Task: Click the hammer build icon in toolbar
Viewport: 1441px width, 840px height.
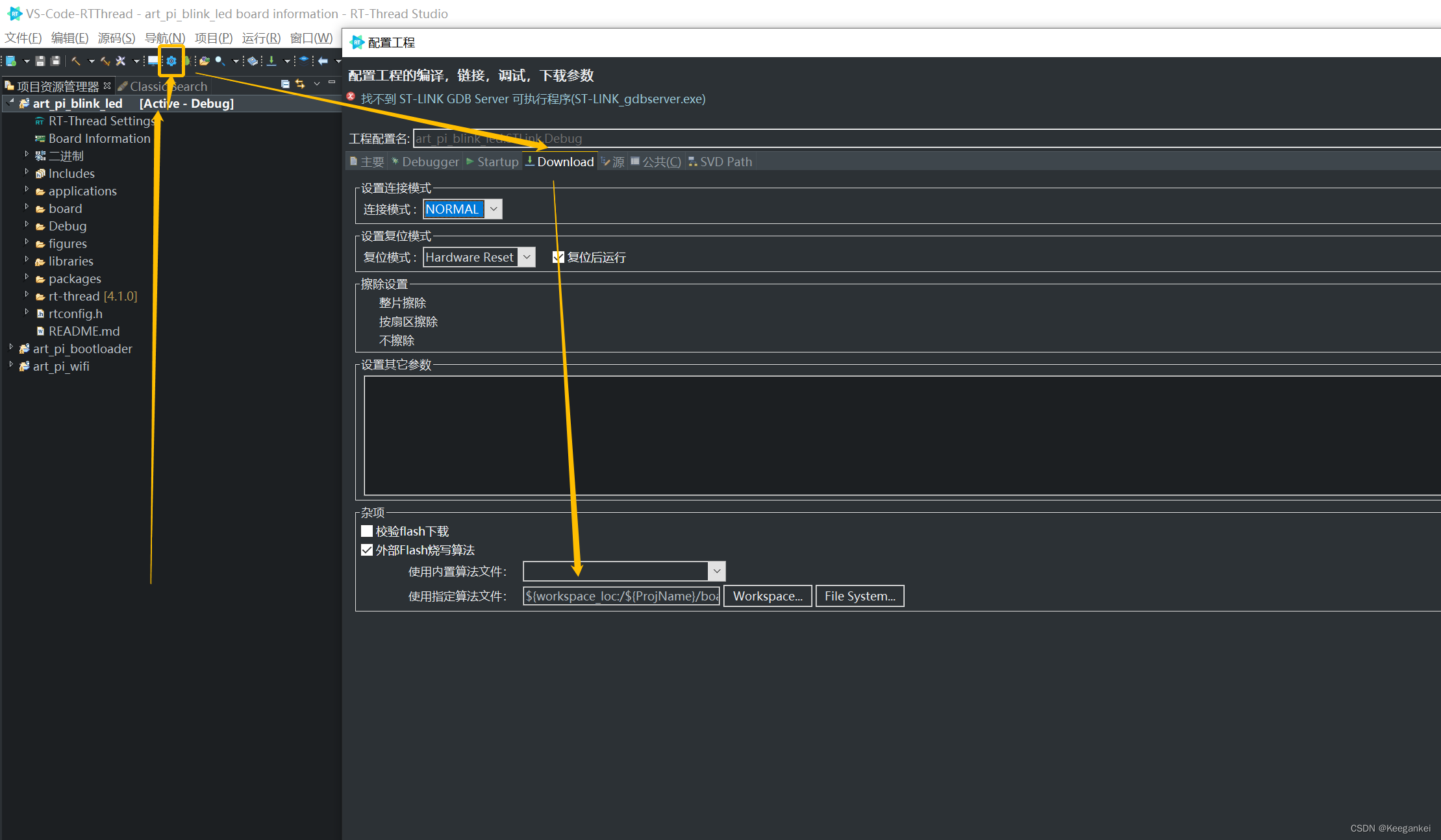Action: (76, 61)
